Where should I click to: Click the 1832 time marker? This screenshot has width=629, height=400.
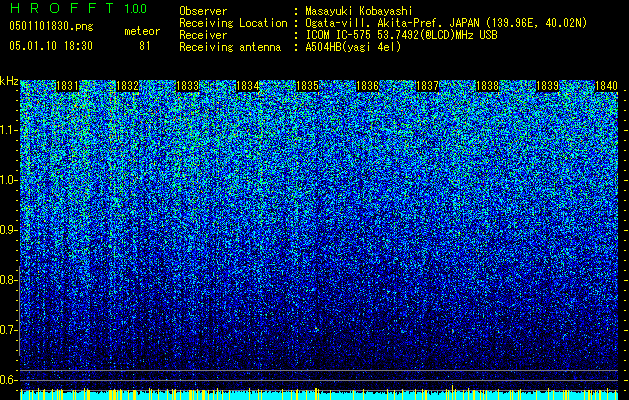(x=127, y=86)
